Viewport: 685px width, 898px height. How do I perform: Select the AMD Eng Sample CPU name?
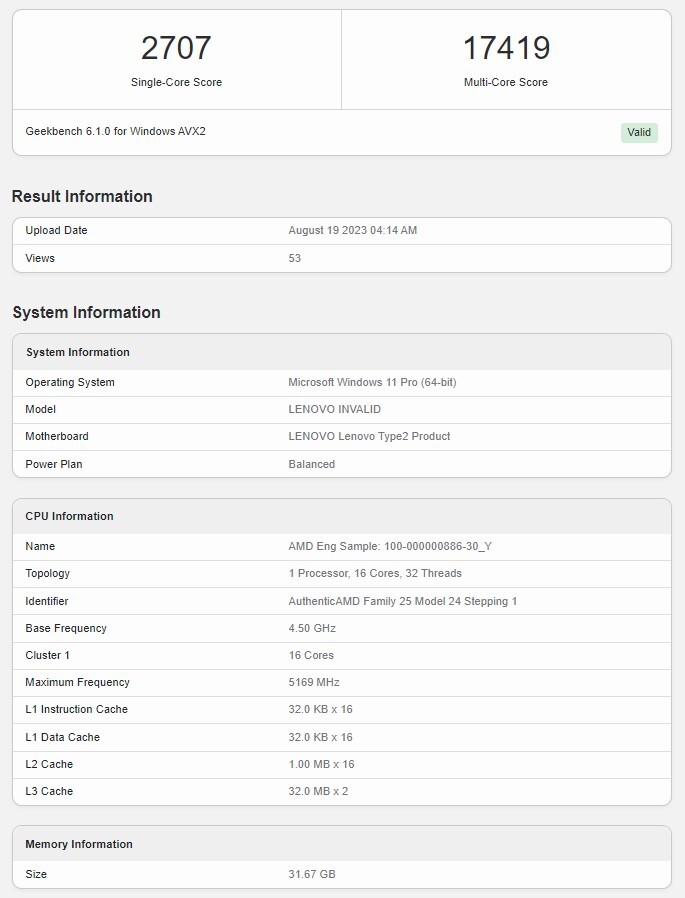click(390, 546)
